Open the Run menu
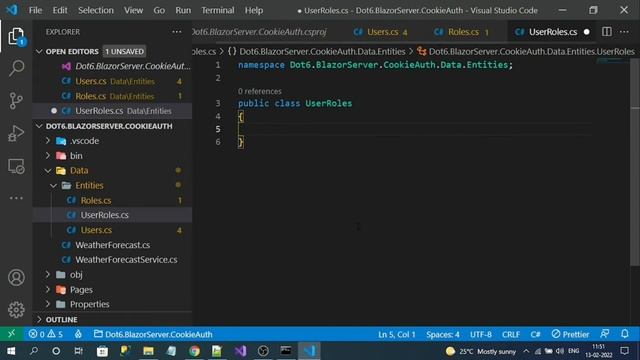Screen dimensions: 640x360 tap(183, 10)
